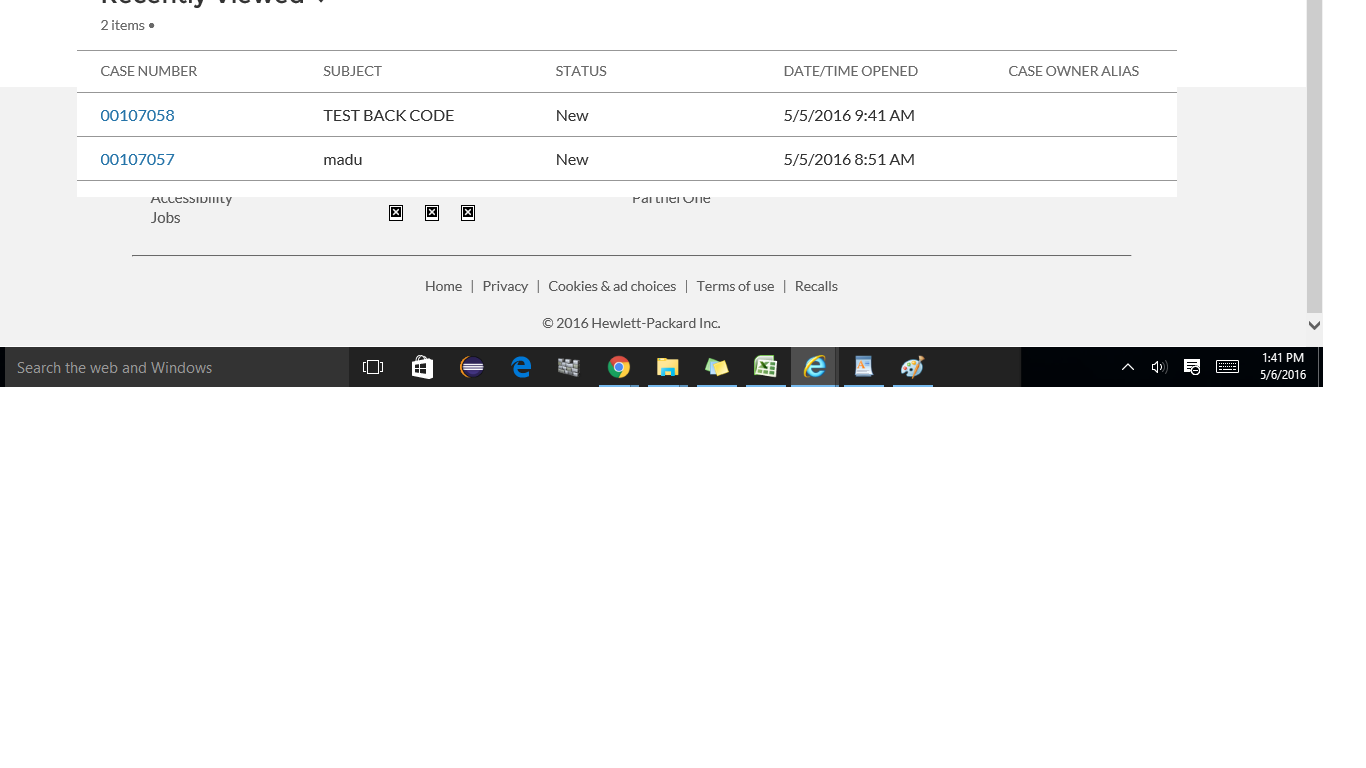
Task: Open case 00107057
Action: tap(137, 159)
